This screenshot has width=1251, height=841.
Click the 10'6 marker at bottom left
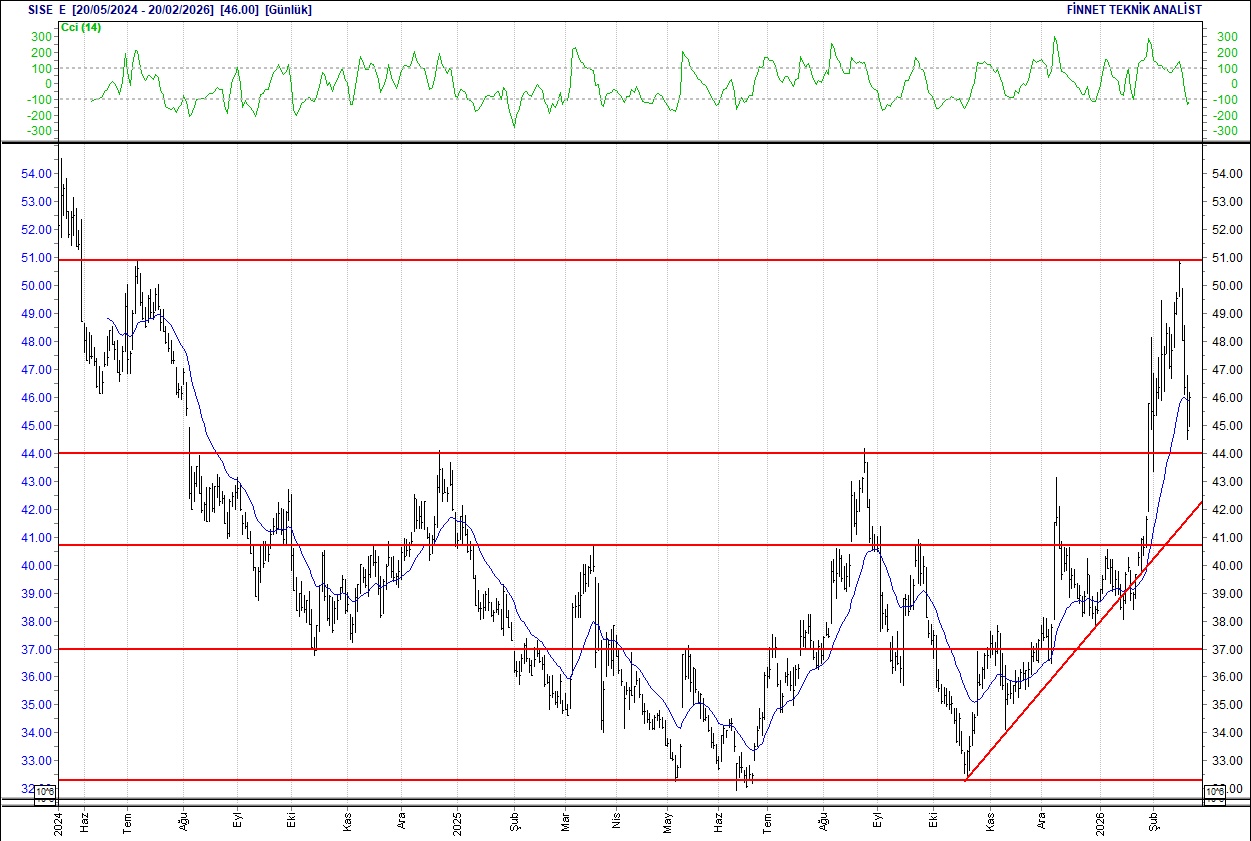(x=44, y=791)
